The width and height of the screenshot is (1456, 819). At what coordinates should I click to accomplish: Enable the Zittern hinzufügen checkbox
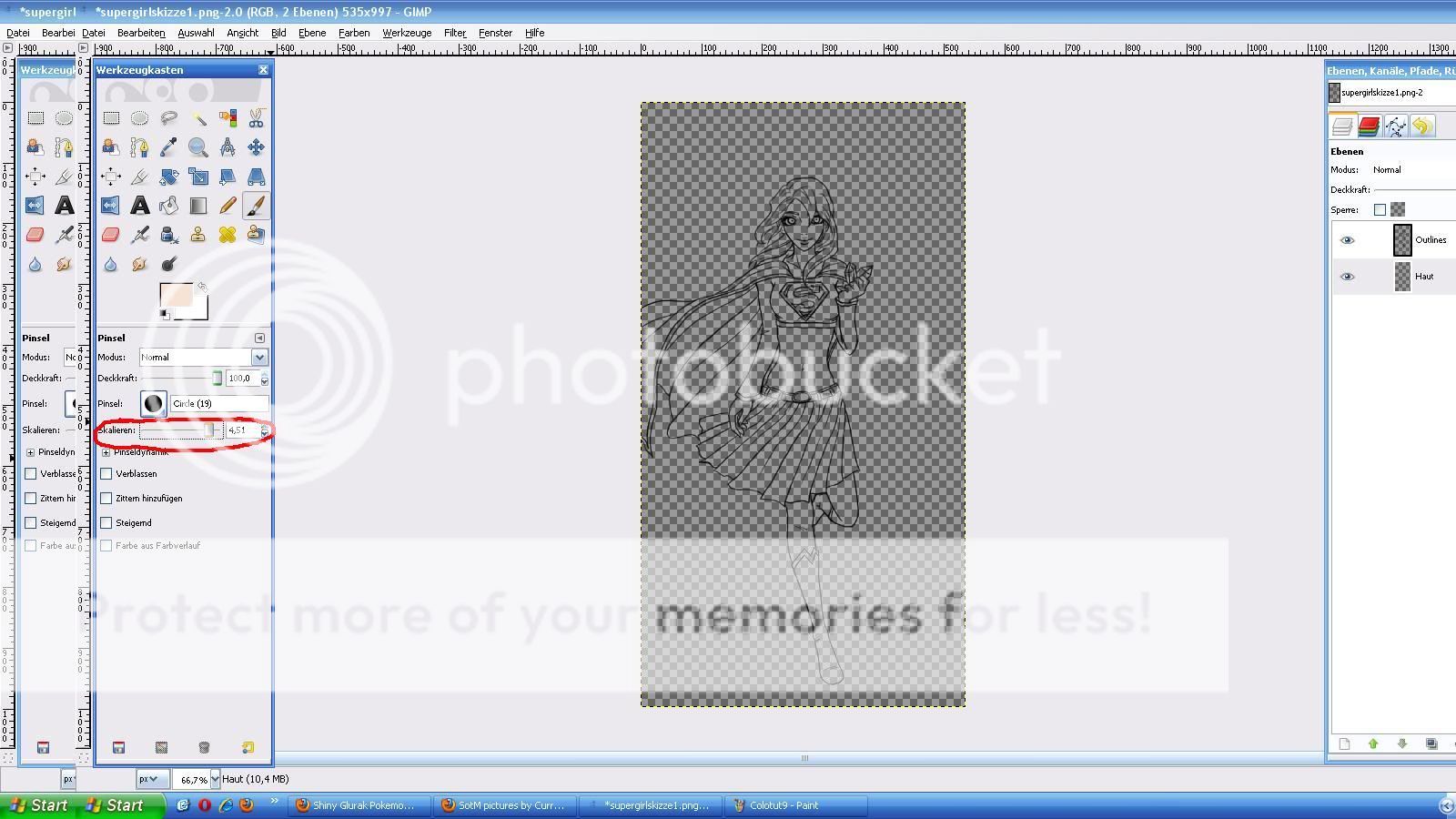click(x=106, y=498)
